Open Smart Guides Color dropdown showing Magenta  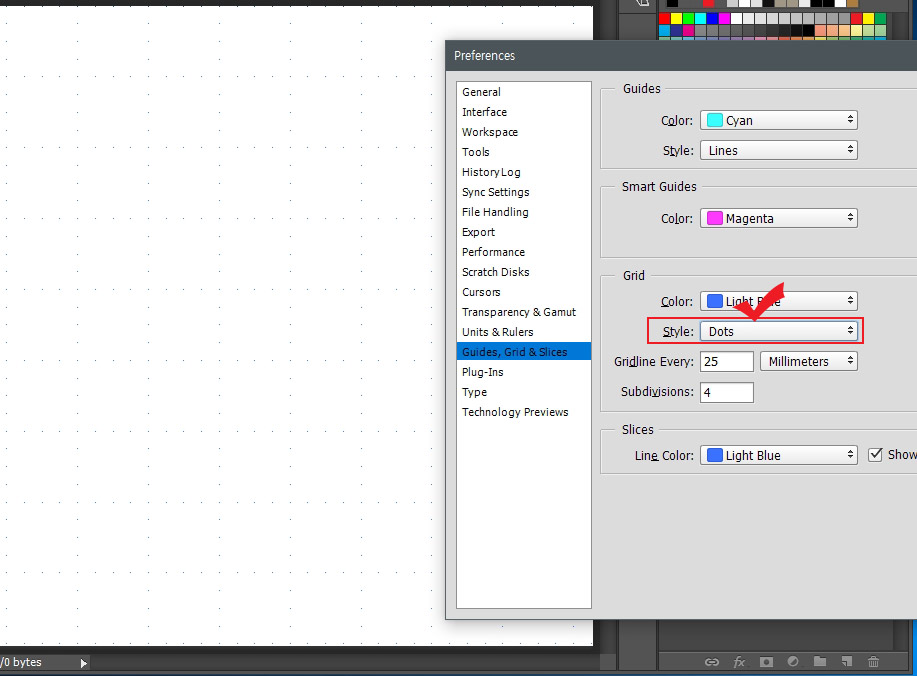[778, 218]
